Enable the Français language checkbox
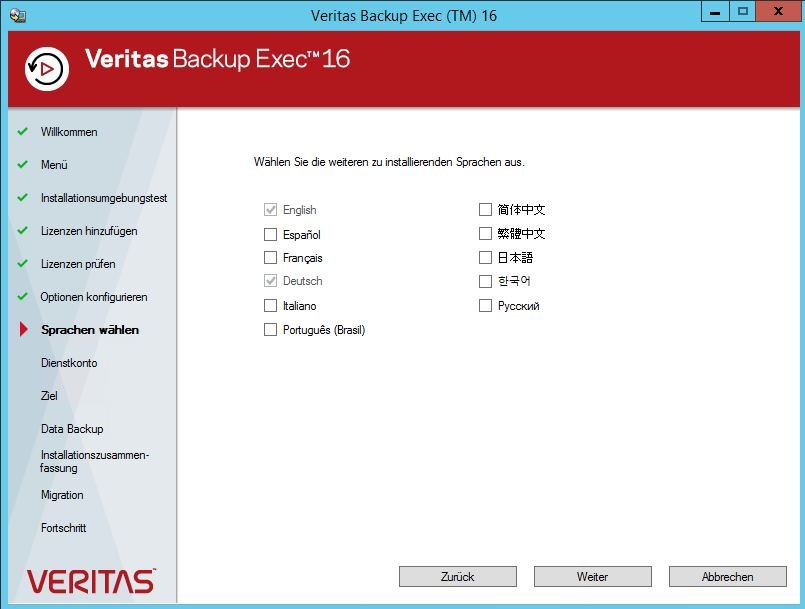 coord(270,257)
